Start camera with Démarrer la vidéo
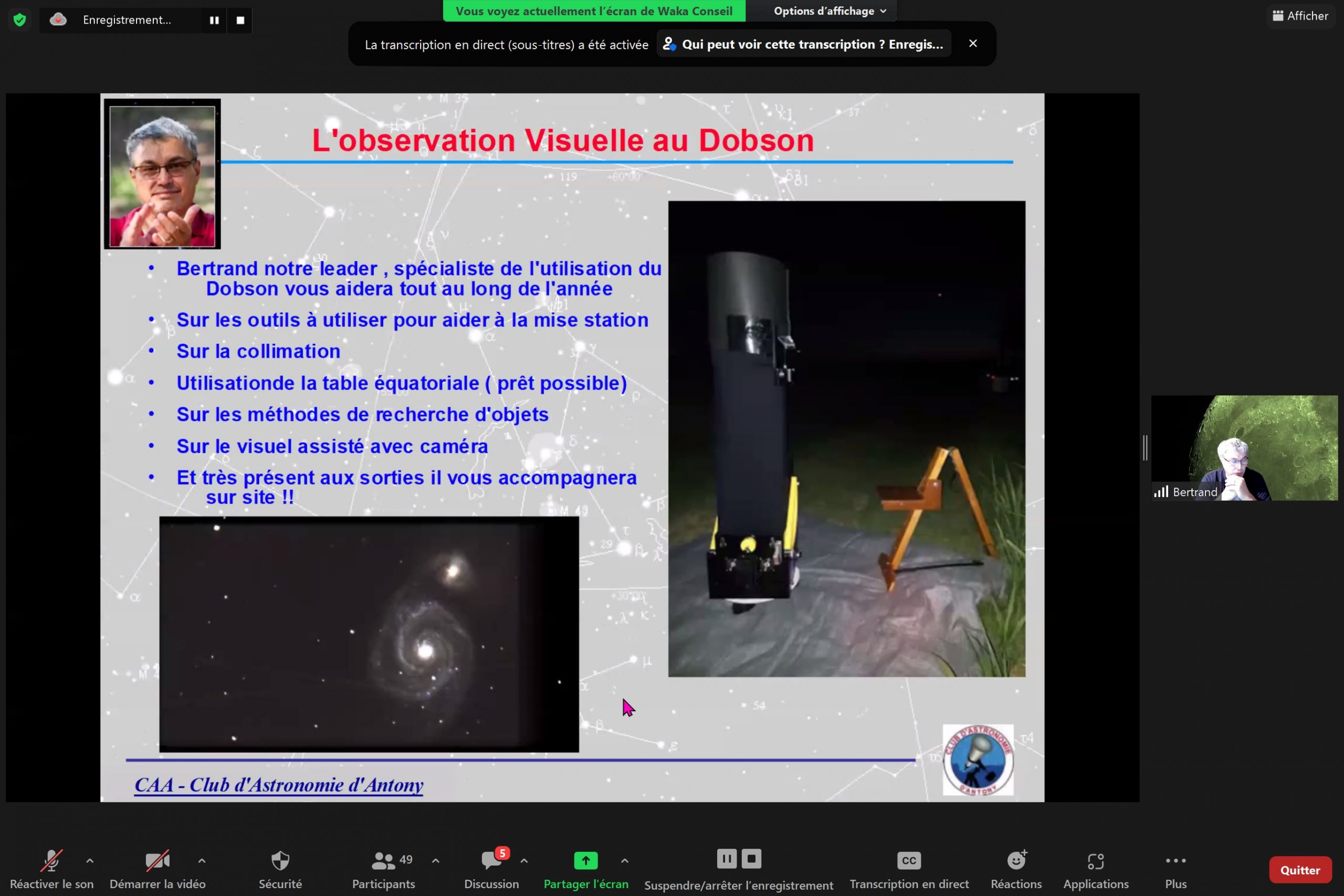The image size is (1344, 896). click(157, 870)
